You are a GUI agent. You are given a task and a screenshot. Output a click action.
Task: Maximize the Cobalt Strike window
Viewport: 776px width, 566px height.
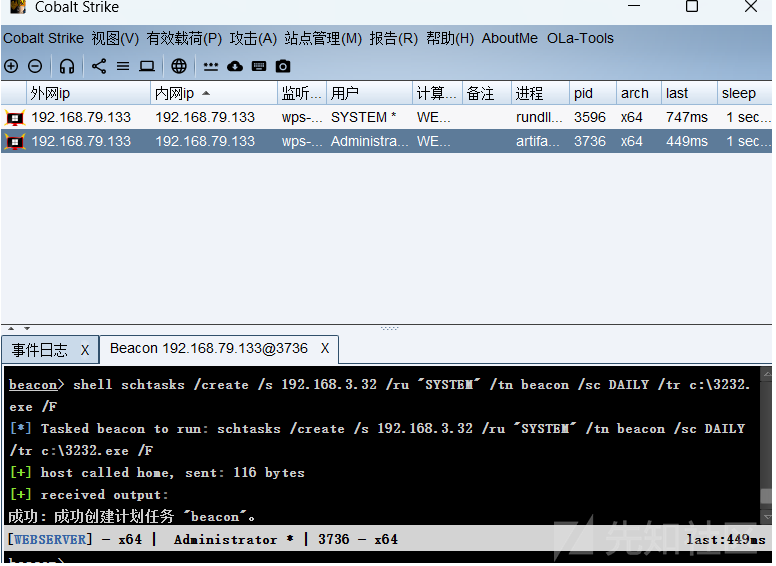pos(692,6)
